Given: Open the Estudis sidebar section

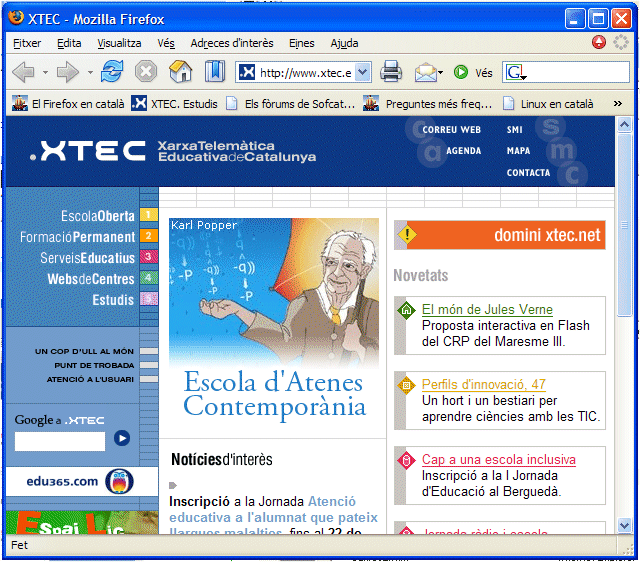Looking at the screenshot, I should click(x=113, y=300).
